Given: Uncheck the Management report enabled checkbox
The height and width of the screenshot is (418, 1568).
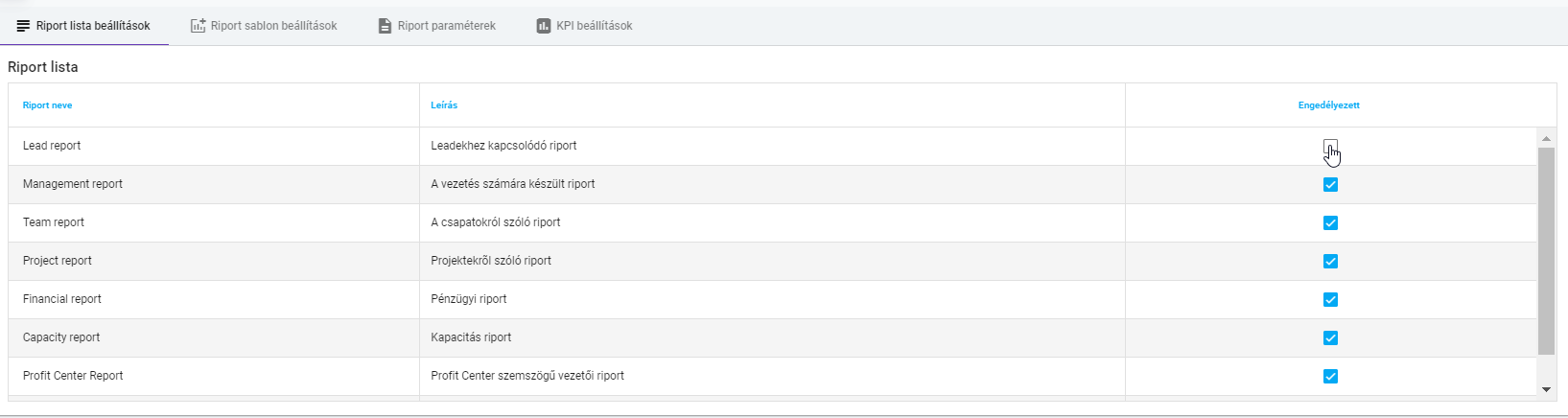Looking at the screenshot, I should coord(1330,184).
